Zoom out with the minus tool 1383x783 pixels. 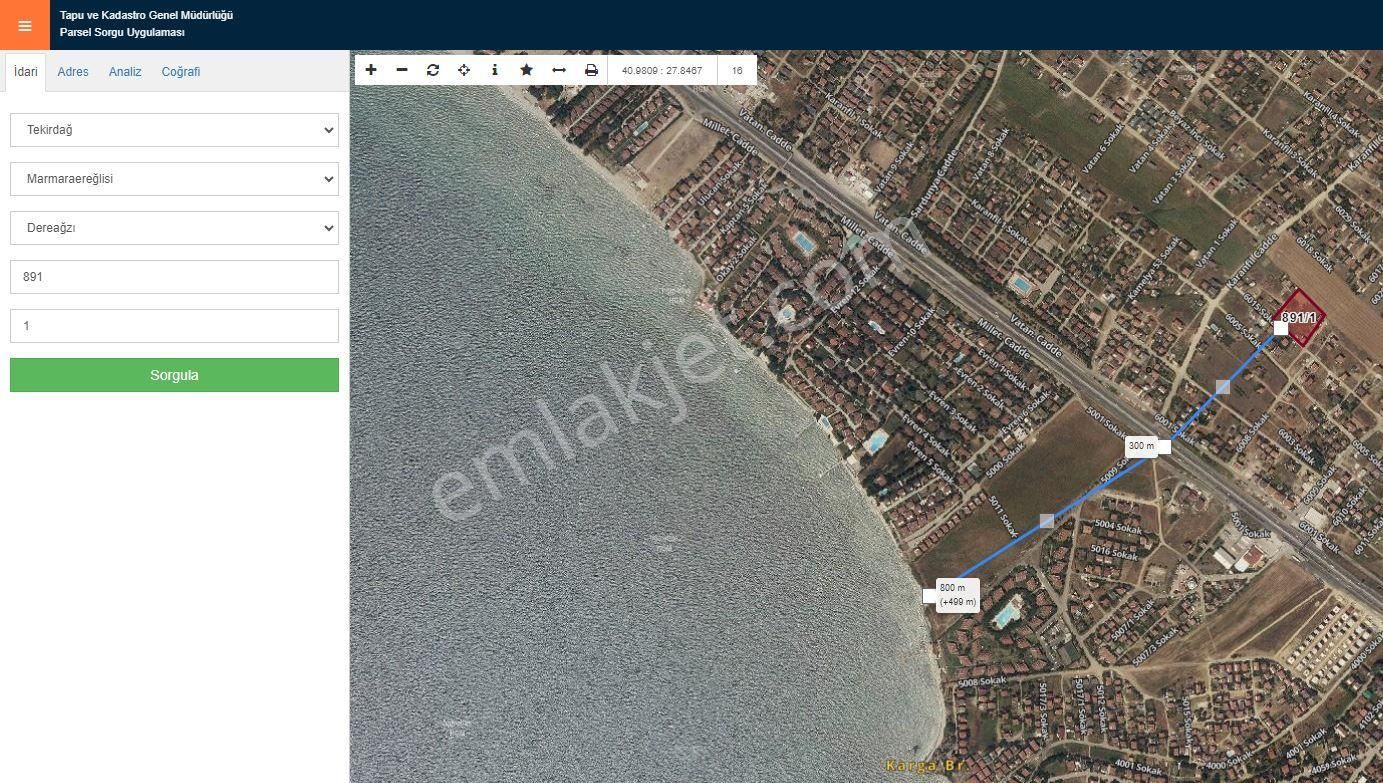(x=402, y=70)
